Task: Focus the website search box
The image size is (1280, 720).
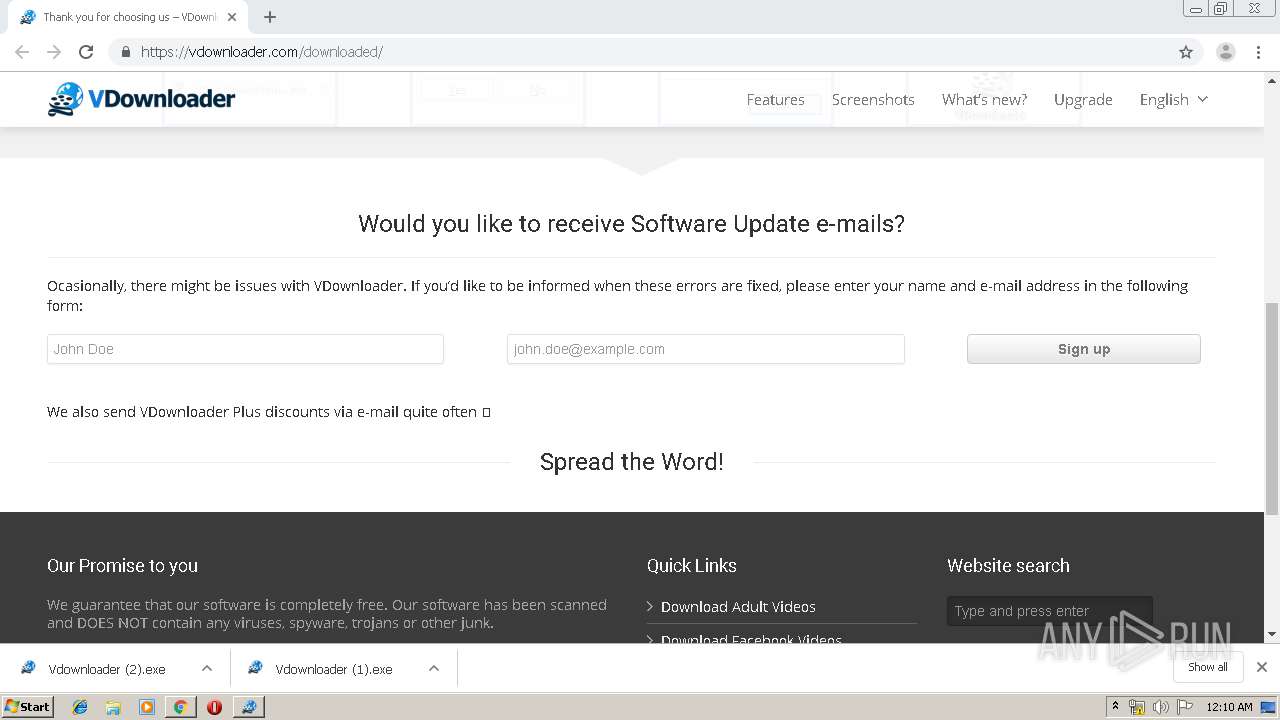Action: [x=1050, y=611]
